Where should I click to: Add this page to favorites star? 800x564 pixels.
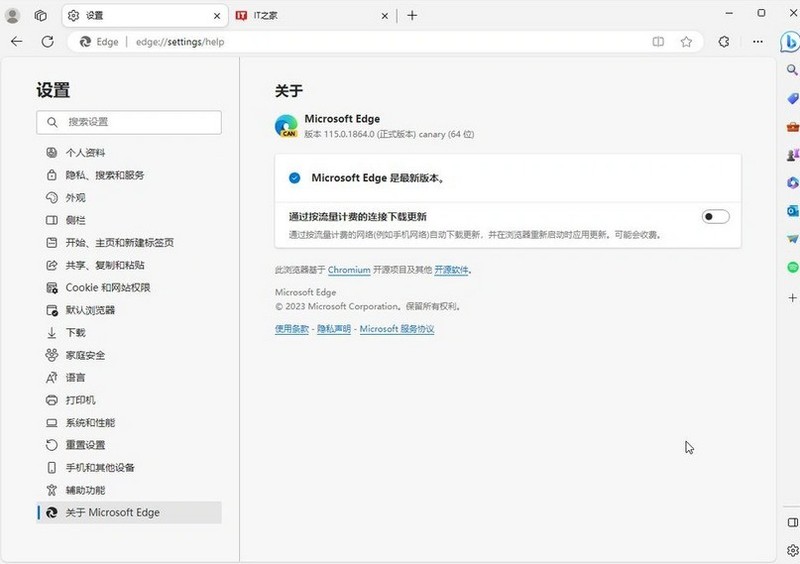(686, 42)
